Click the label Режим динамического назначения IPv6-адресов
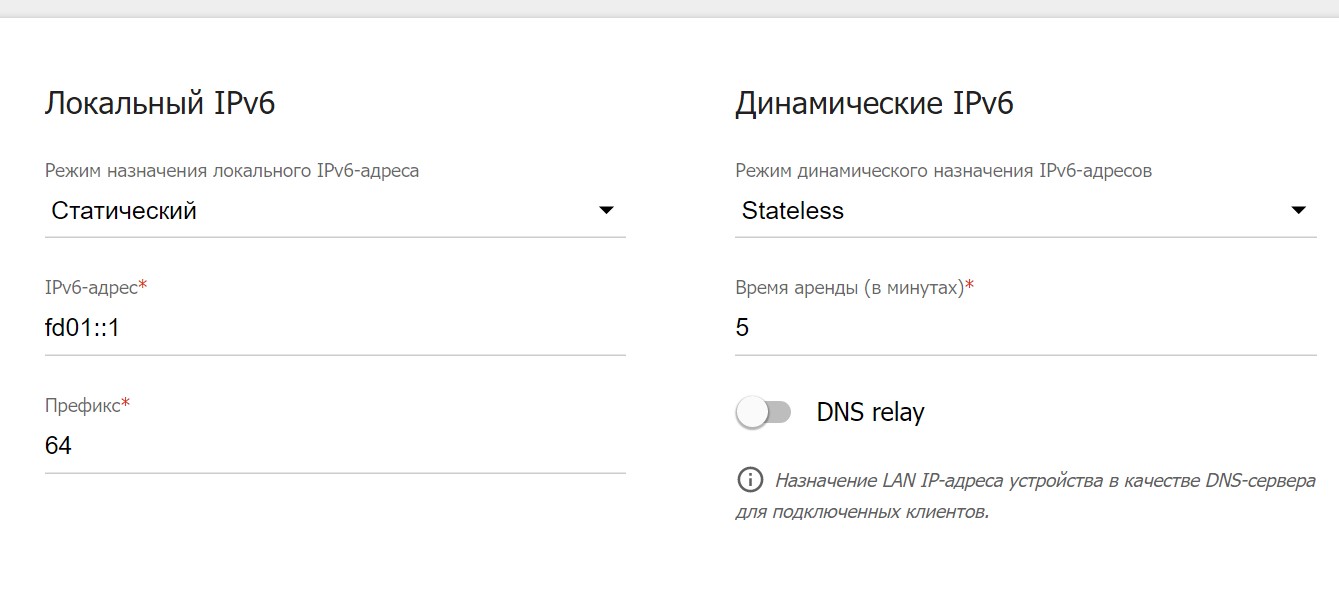 [943, 171]
